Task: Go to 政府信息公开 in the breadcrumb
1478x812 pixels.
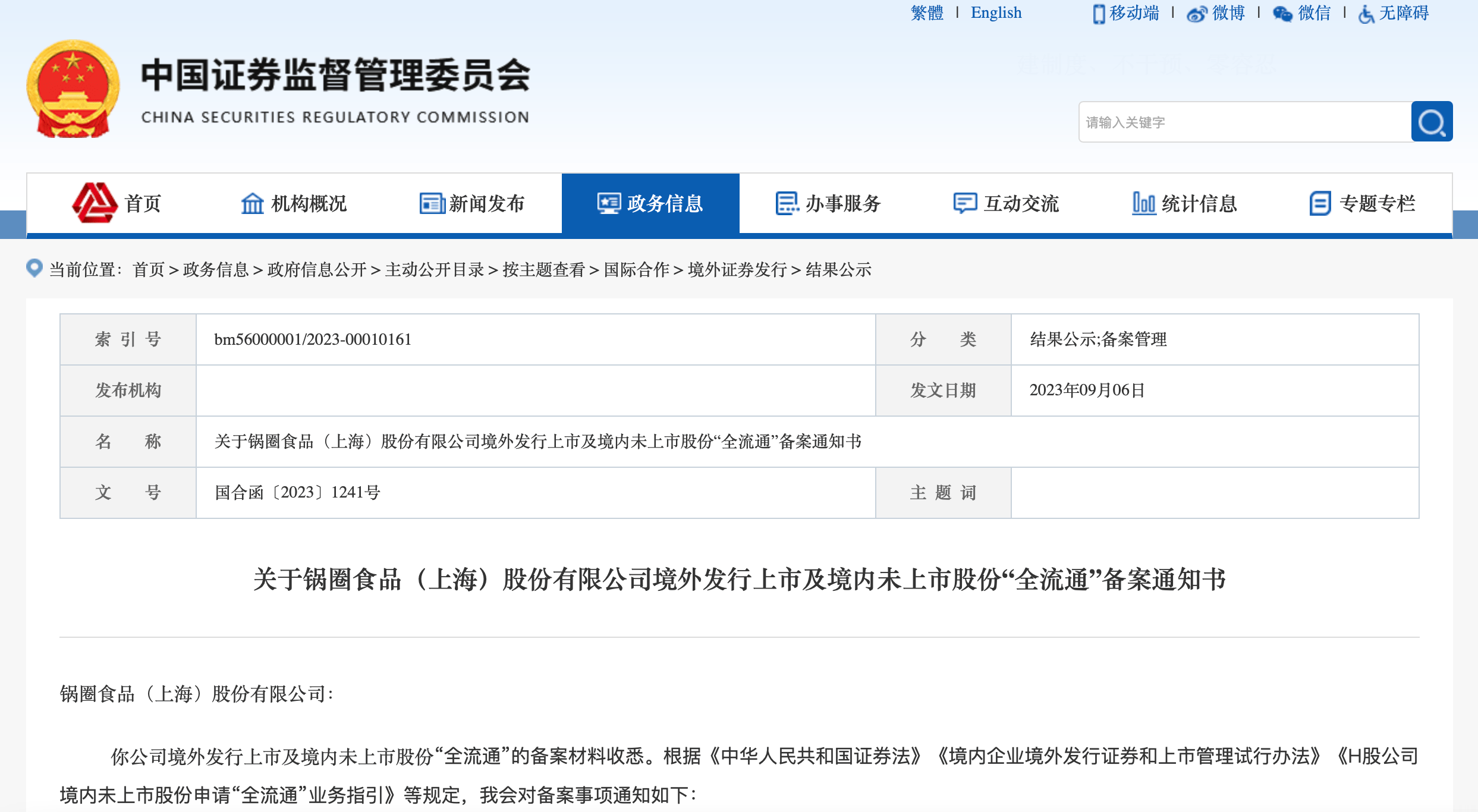Action: pyautogui.click(x=317, y=270)
